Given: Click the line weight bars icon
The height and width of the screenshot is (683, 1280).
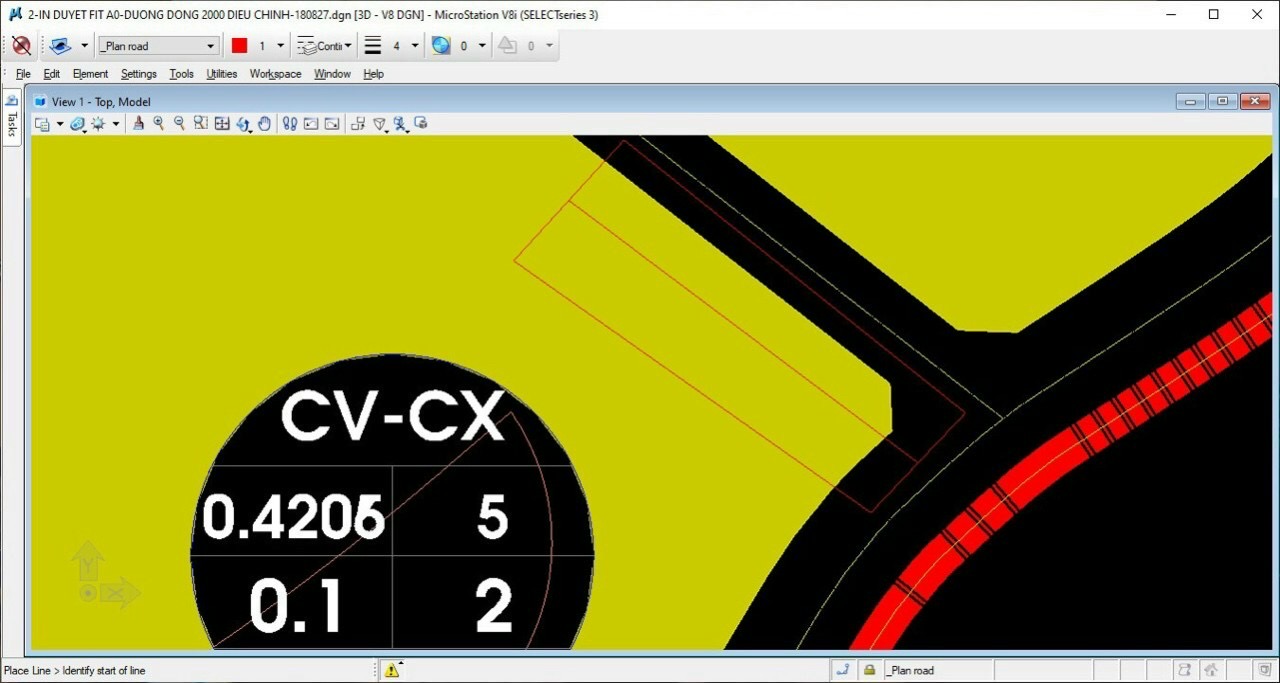Looking at the screenshot, I should (x=372, y=46).
